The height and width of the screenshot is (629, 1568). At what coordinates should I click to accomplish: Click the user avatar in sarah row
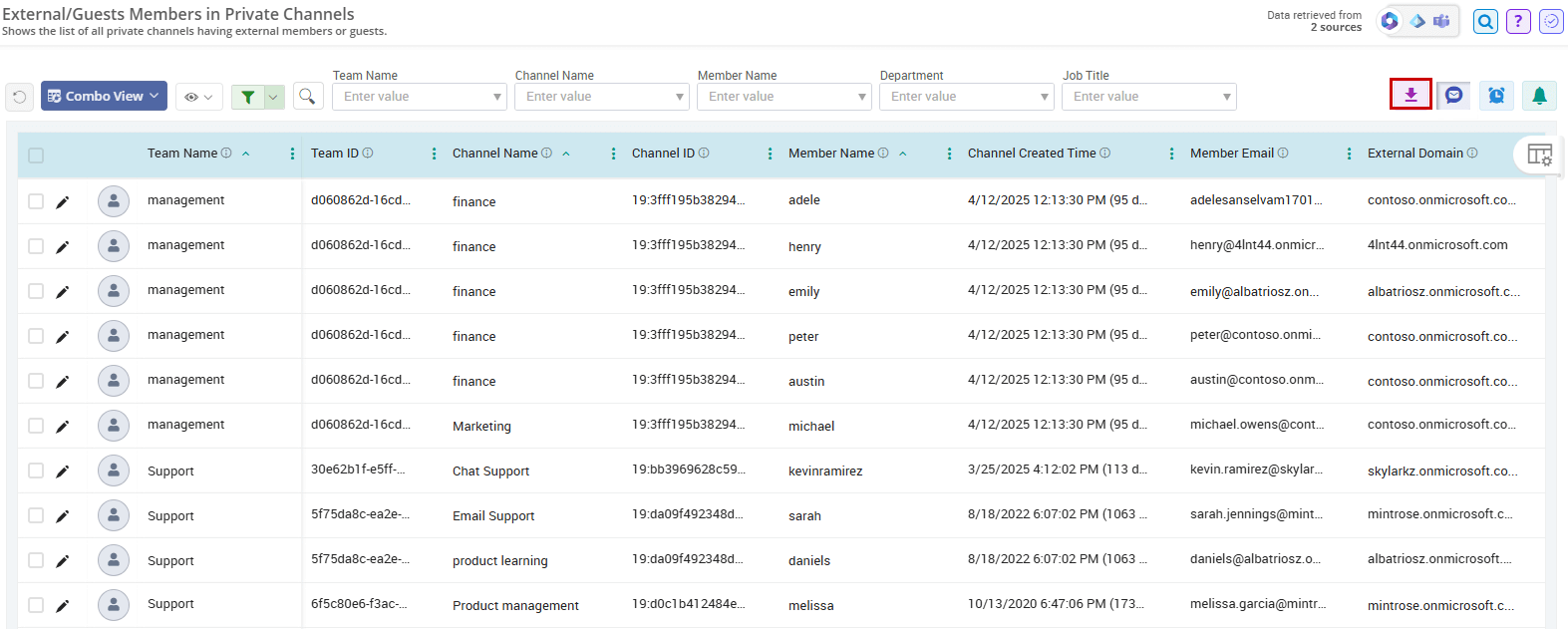tap(114, 515)
